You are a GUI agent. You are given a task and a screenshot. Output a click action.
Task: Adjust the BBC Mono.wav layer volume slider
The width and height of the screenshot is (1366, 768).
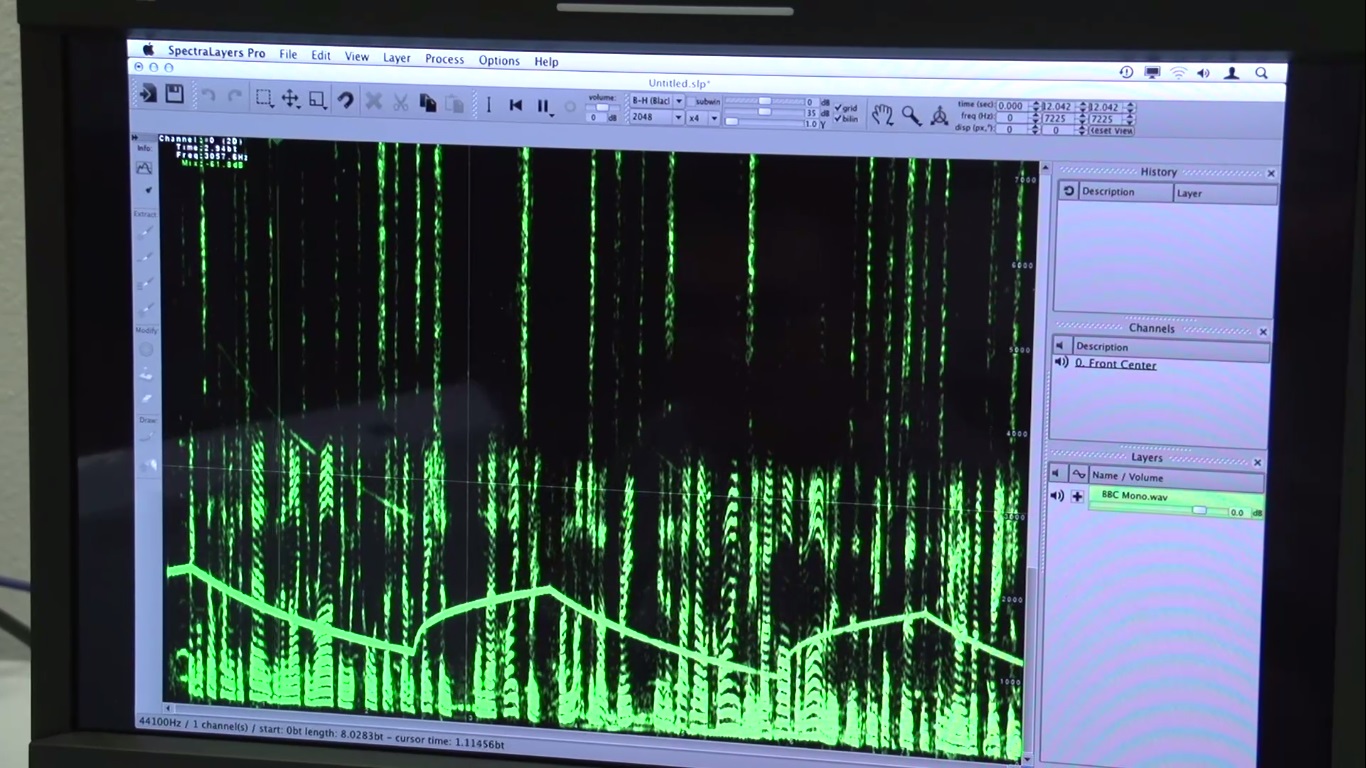[1158, 510]
